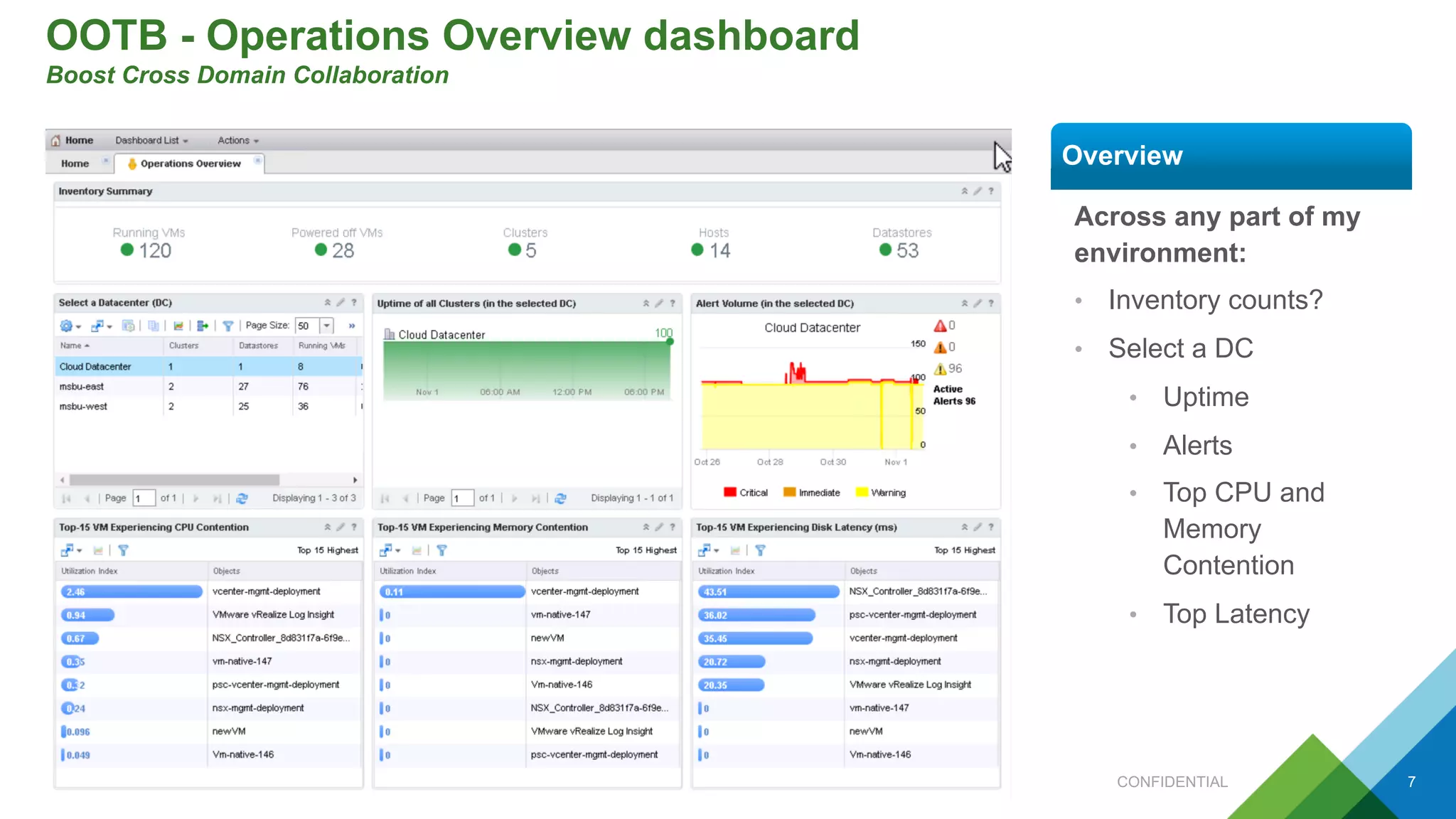
Task: Switch to the Operations Overview tab
Action: coord(190,164)
